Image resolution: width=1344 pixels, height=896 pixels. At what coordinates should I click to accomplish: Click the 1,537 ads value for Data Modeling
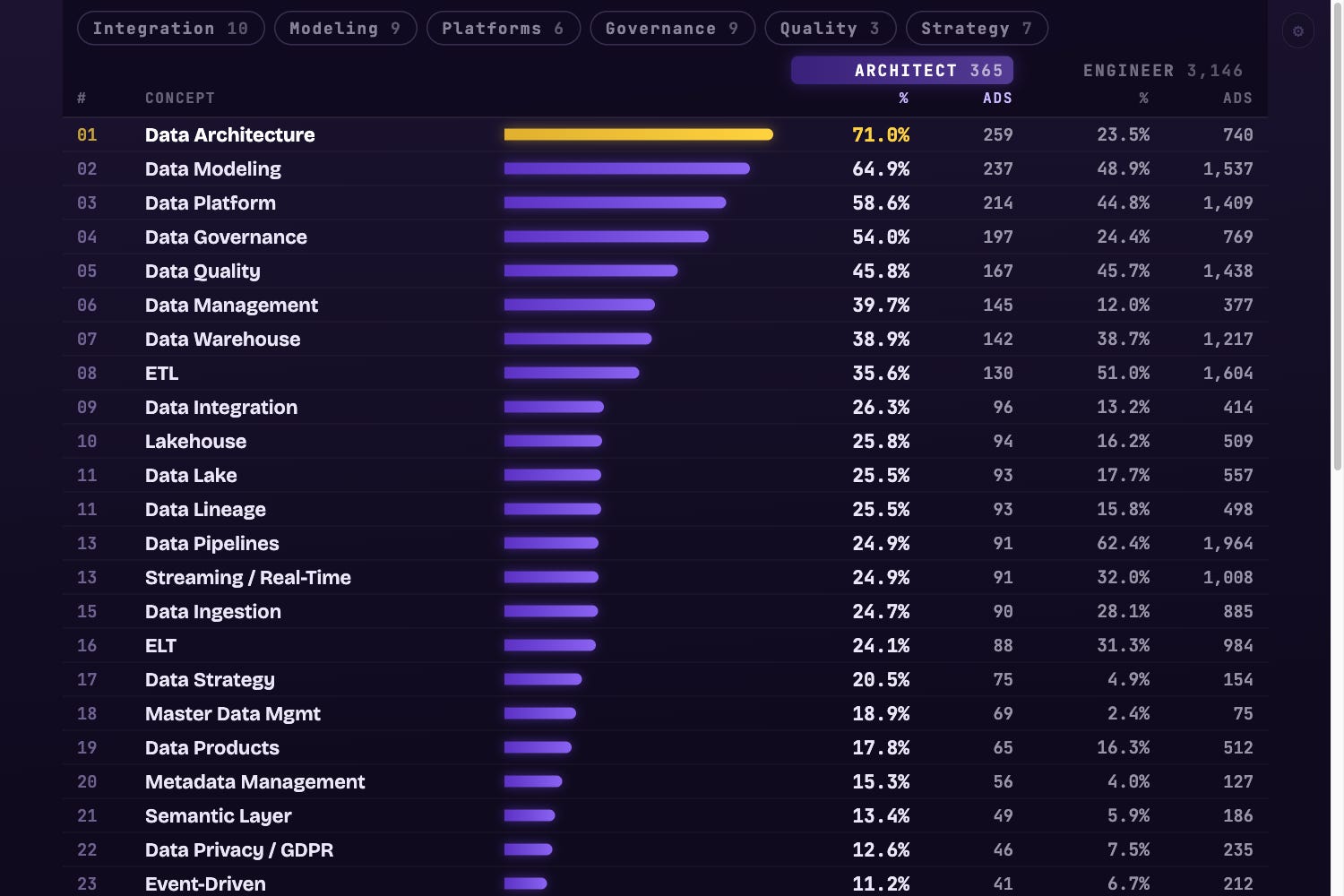(x=1228, y=168)
